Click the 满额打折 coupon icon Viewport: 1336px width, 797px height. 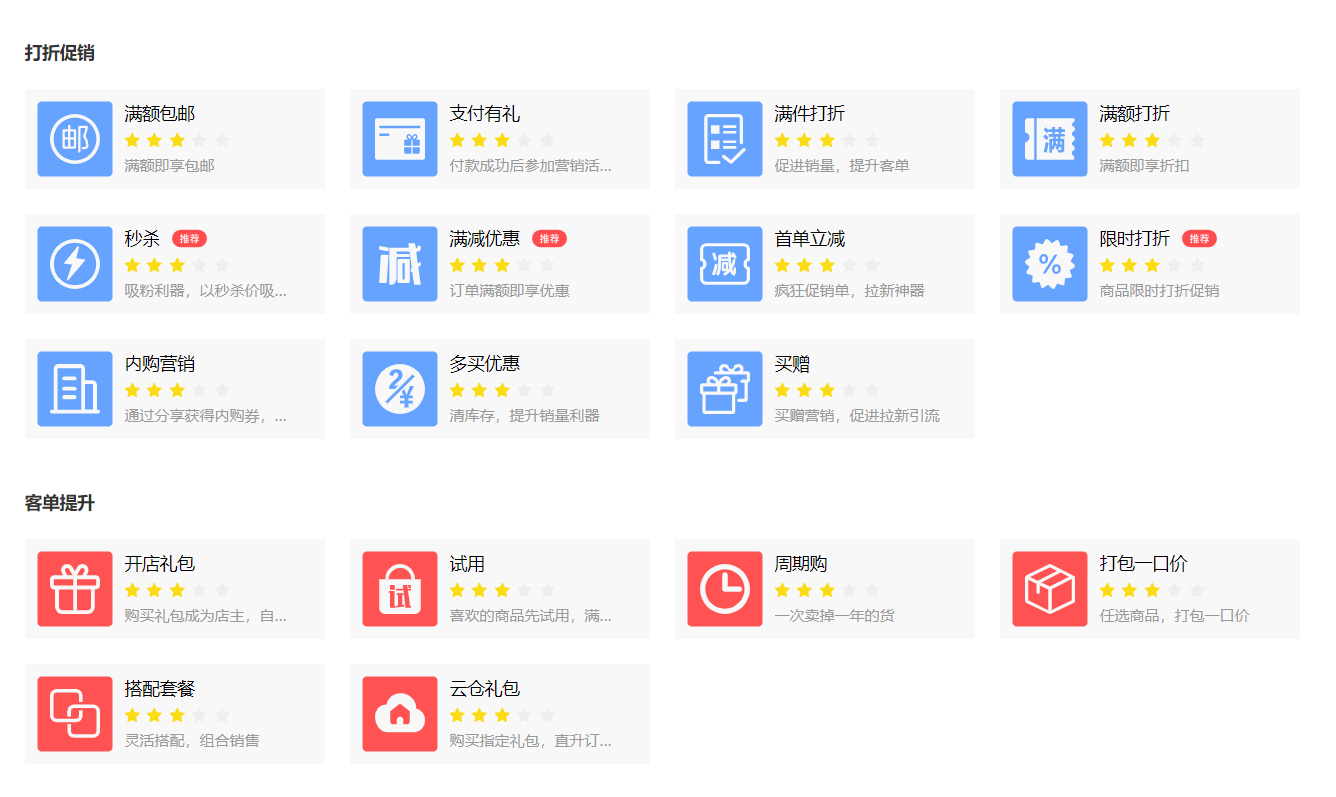click(x=1050, y=139)
